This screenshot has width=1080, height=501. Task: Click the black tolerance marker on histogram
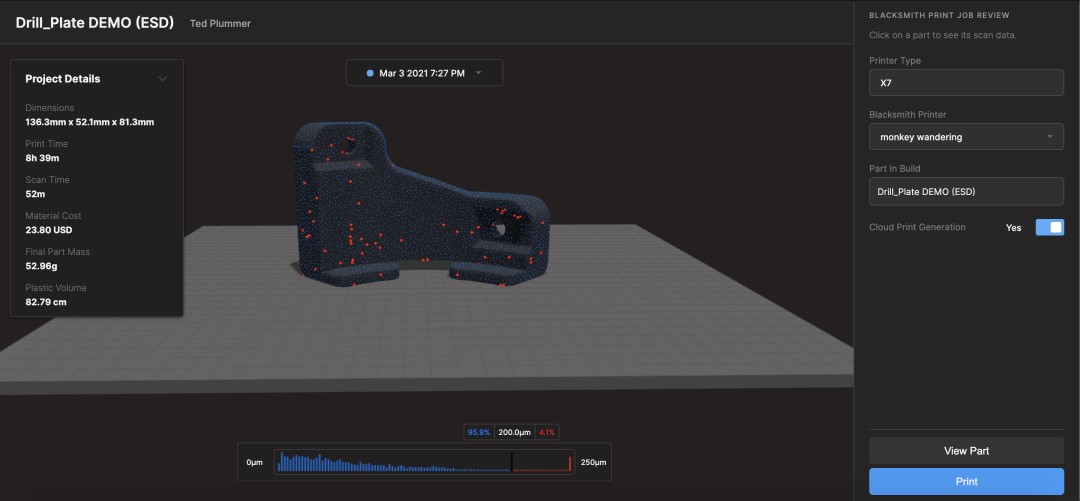512,461
